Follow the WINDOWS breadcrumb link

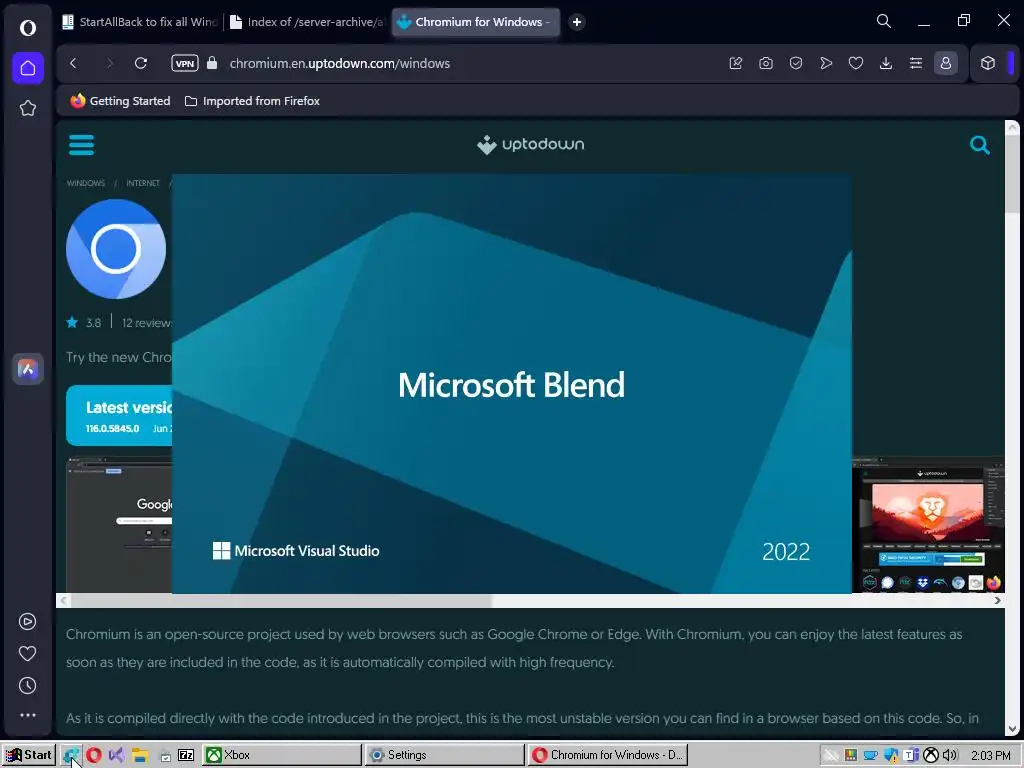pos(86,183)
